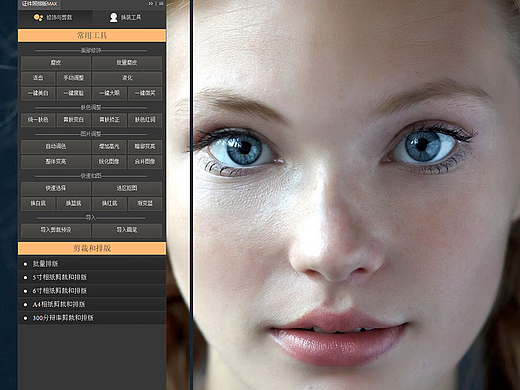Click the 合并图像 button
The height and width of the screenshot is (390, 520).
click(145, 162)
